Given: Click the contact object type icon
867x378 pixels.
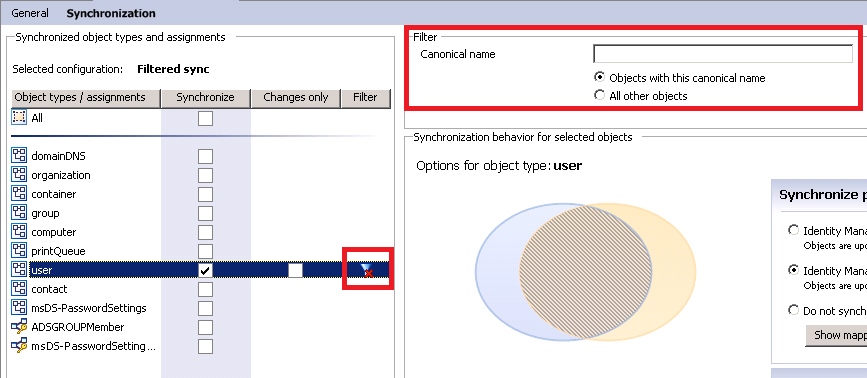Looking at the screenshot, I should pos(19,289).
